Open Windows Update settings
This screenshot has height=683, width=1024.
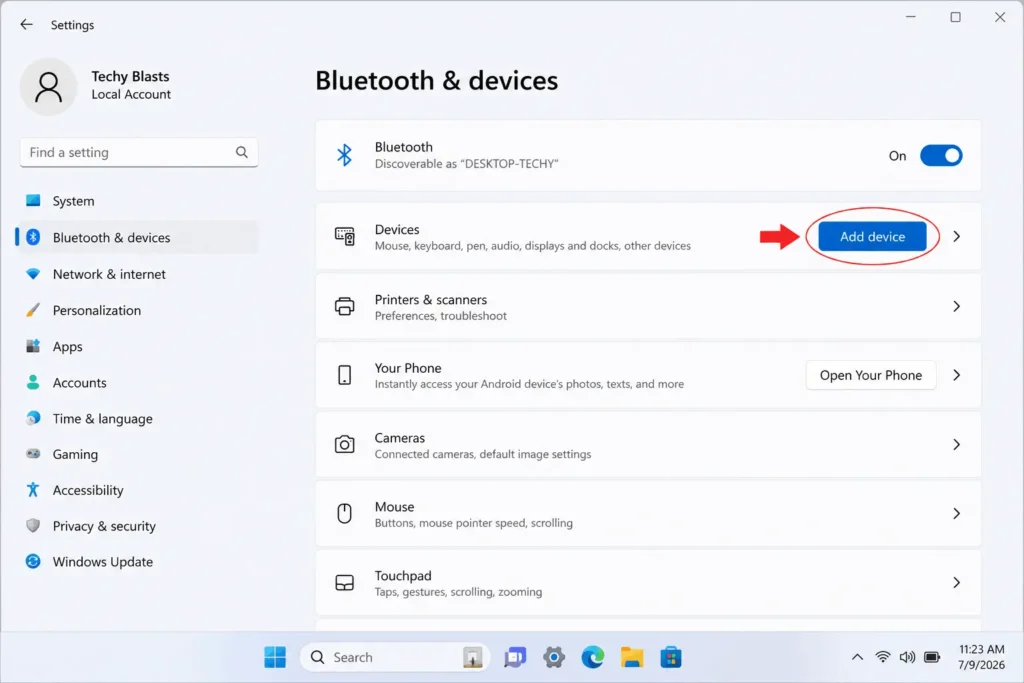(x=138, y=562)
